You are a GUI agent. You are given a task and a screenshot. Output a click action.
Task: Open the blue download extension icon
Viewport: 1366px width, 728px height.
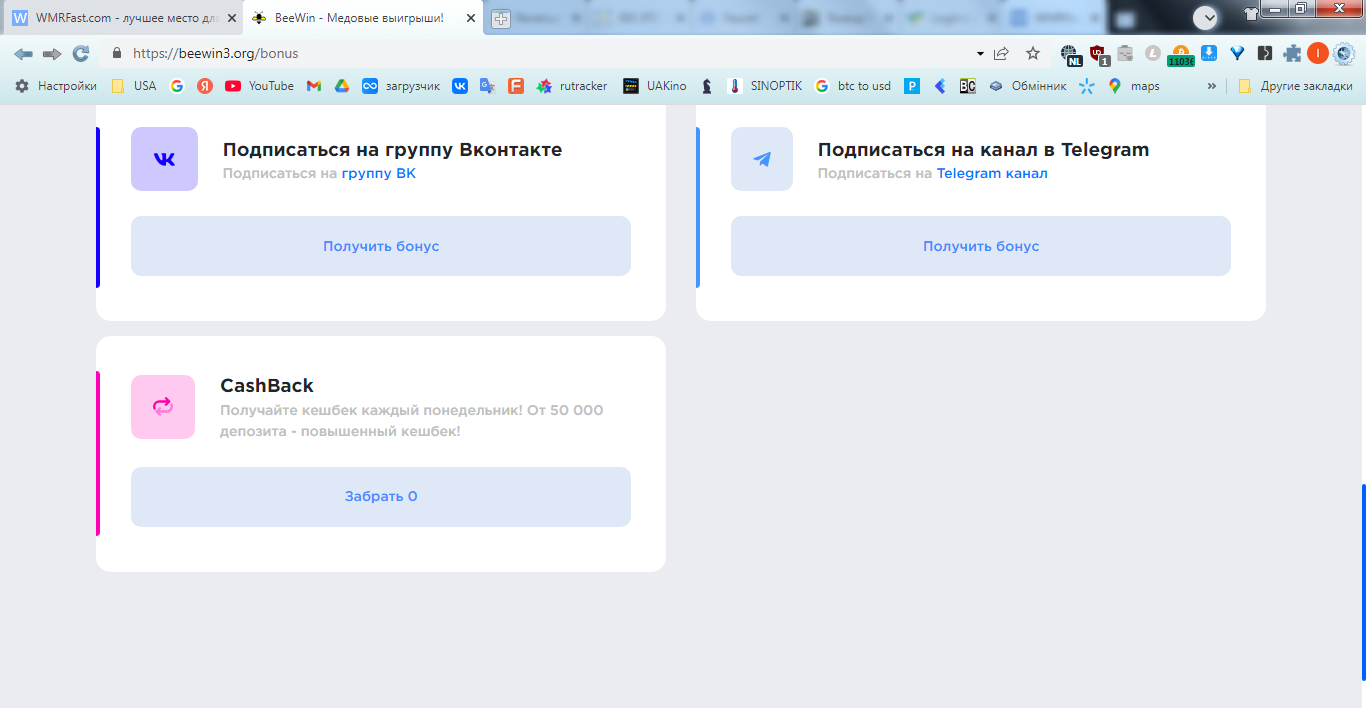click(x=1209, y=53)
